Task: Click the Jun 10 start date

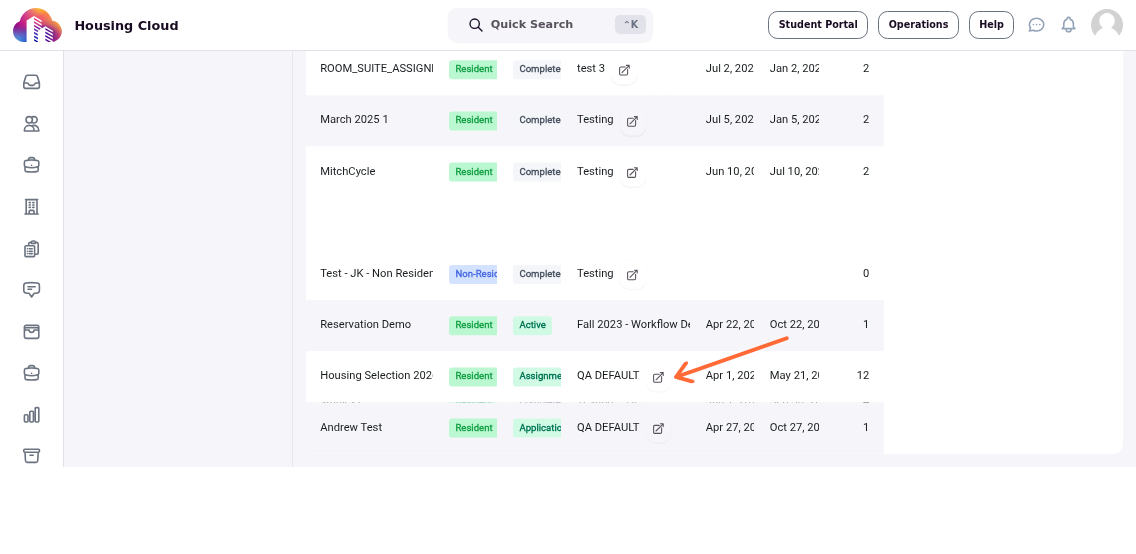Action: (730, 172)
